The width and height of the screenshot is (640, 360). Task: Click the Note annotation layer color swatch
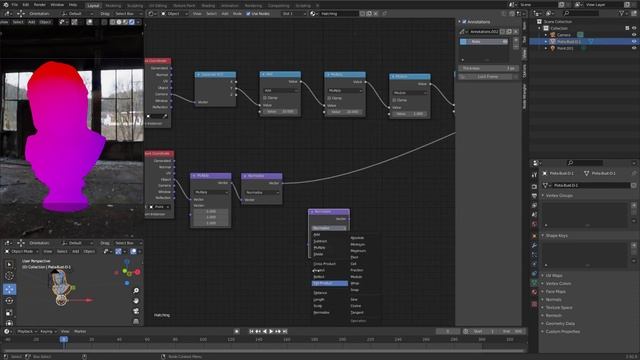point(463,42)
